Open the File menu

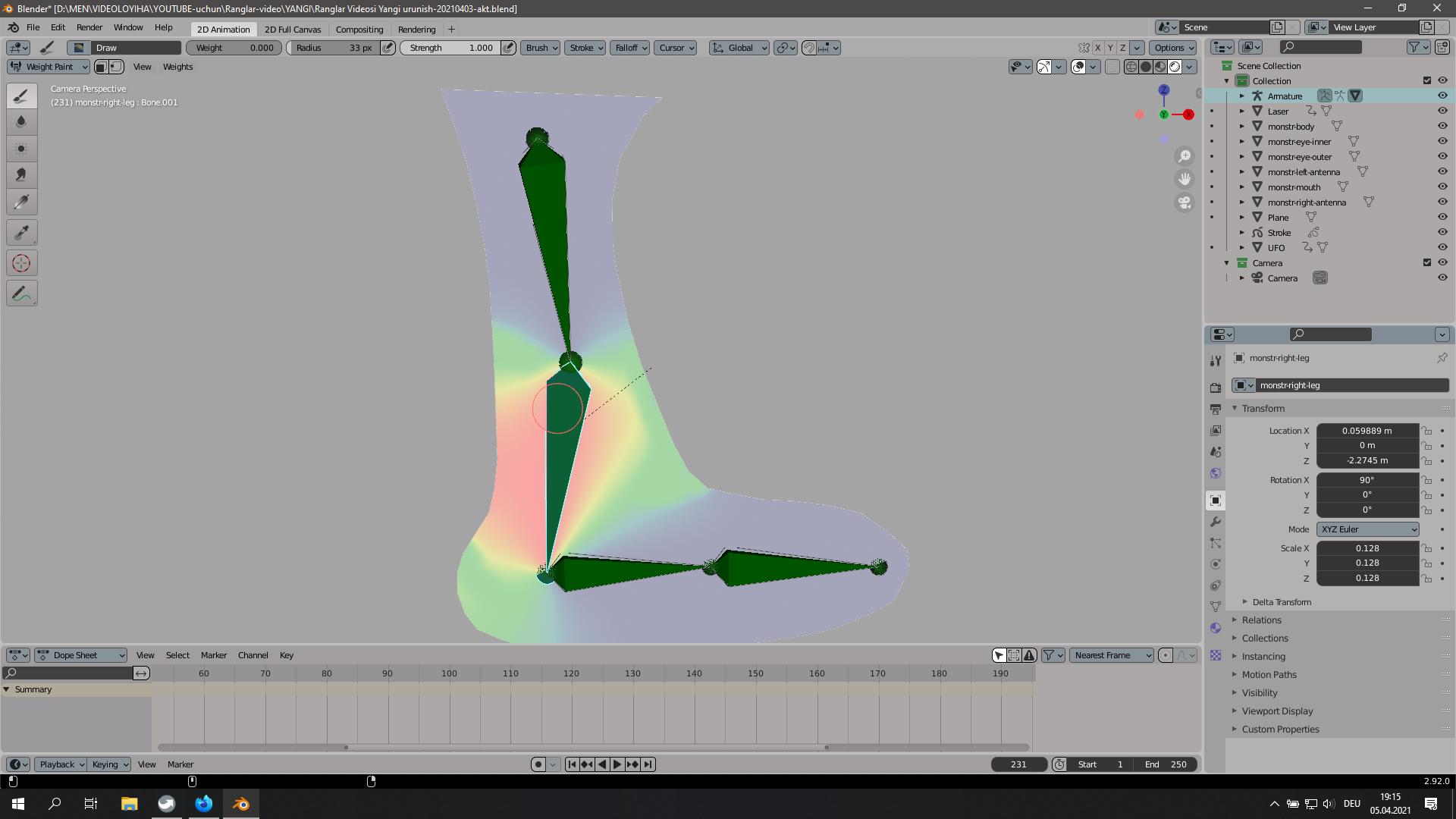(33, 27)
